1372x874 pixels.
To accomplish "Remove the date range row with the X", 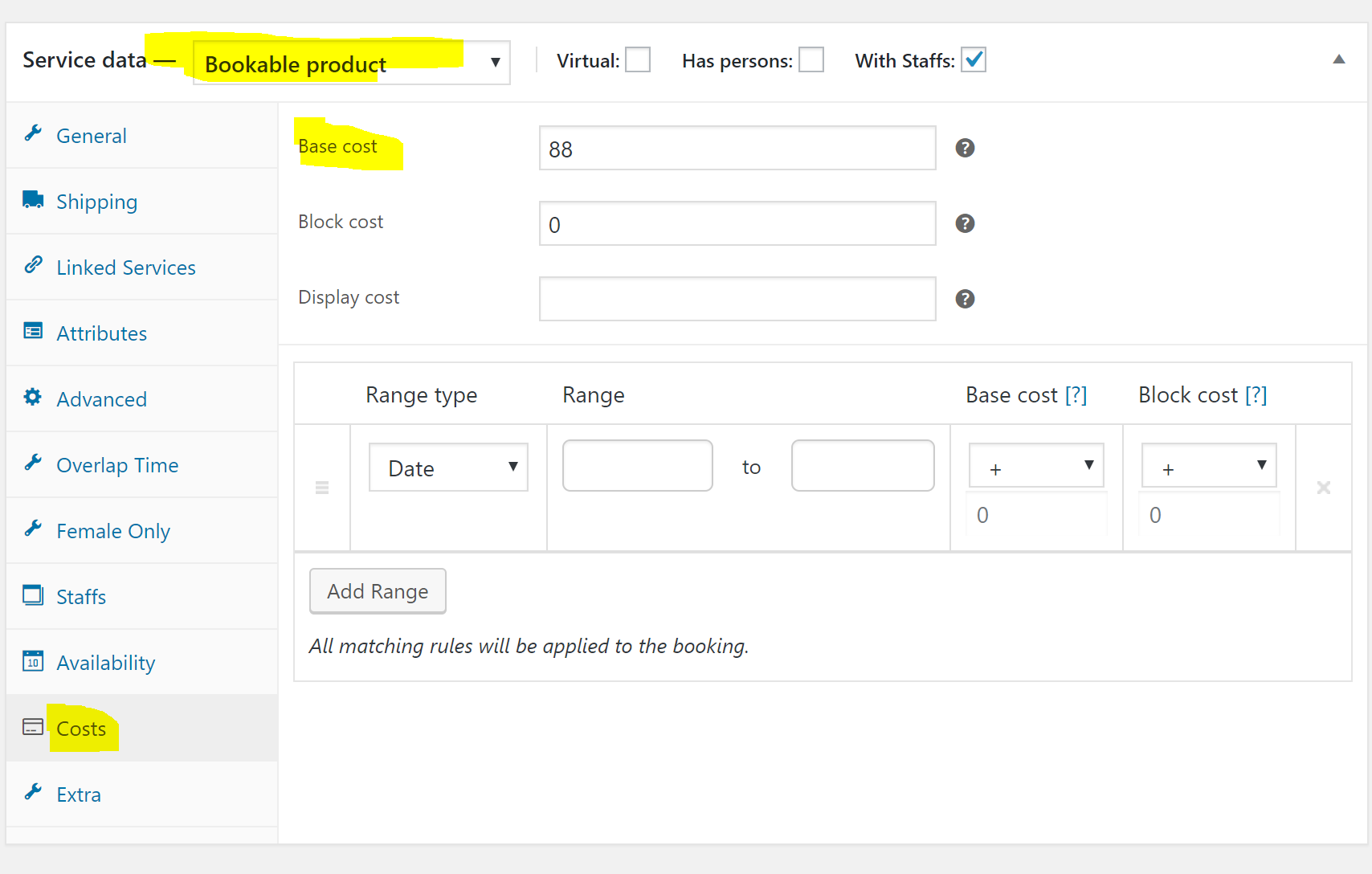I will pyautogui.click(x=1324, y=488).
